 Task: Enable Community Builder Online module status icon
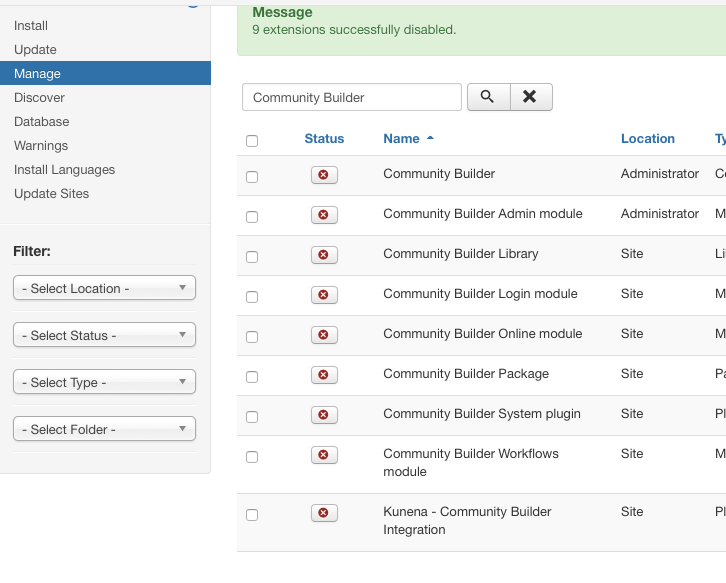click(x=324, y=335)
